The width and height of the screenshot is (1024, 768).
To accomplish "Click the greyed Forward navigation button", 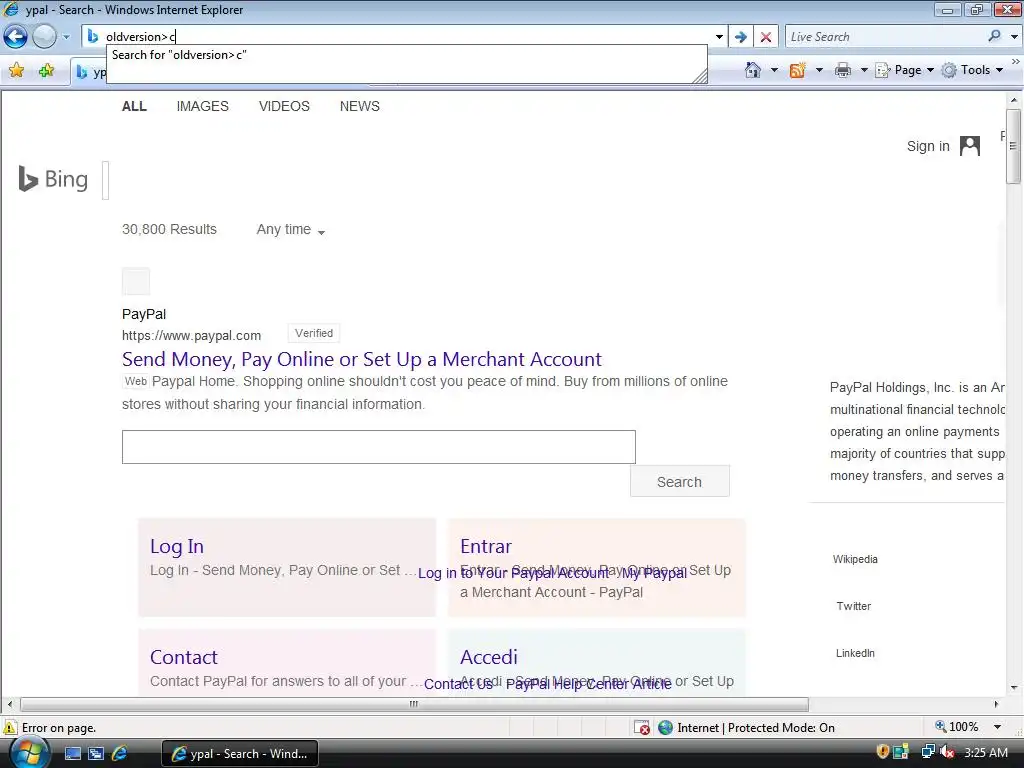I will pos(44,37).
